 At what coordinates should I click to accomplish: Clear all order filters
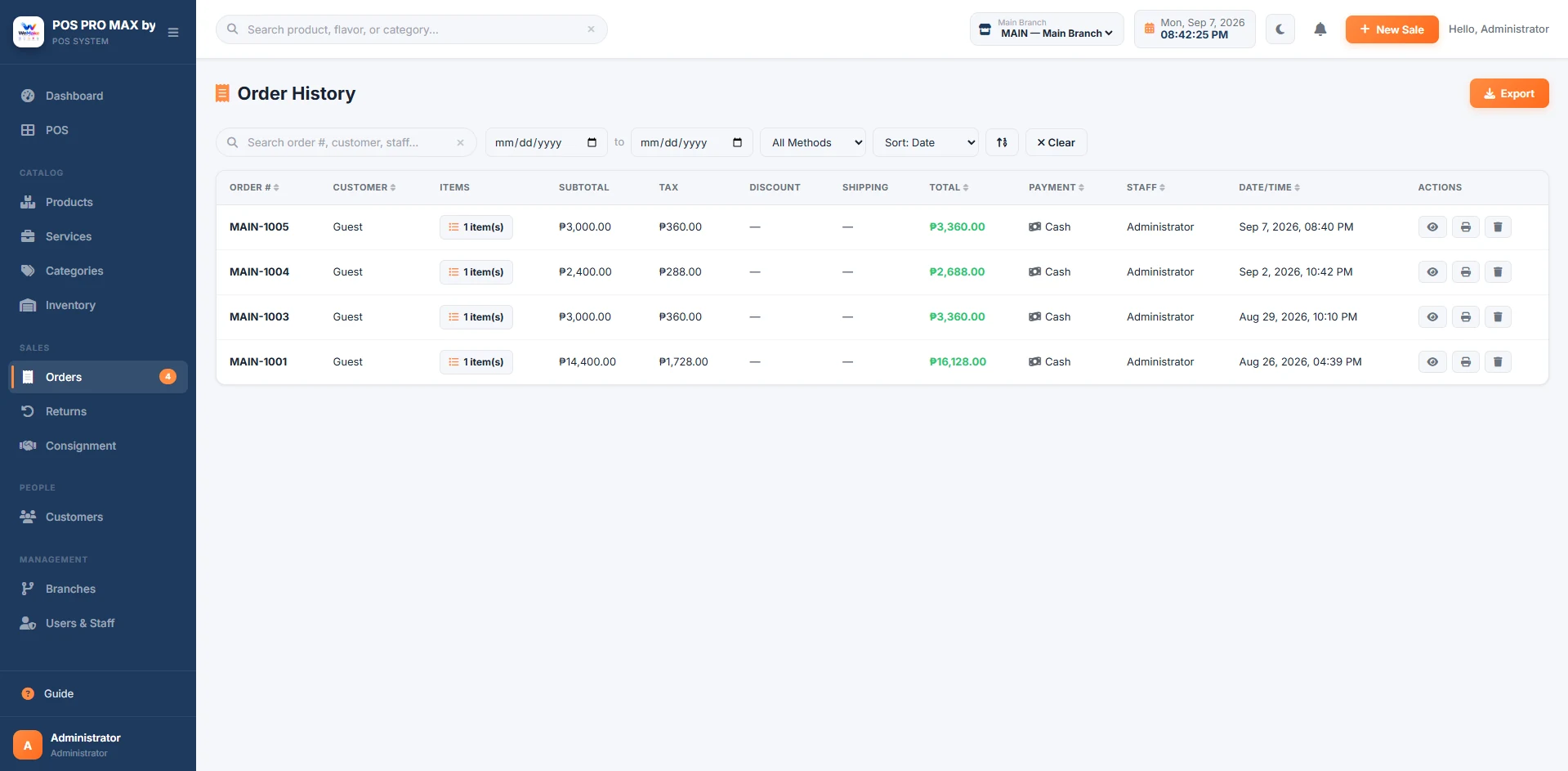[1056, 142]
